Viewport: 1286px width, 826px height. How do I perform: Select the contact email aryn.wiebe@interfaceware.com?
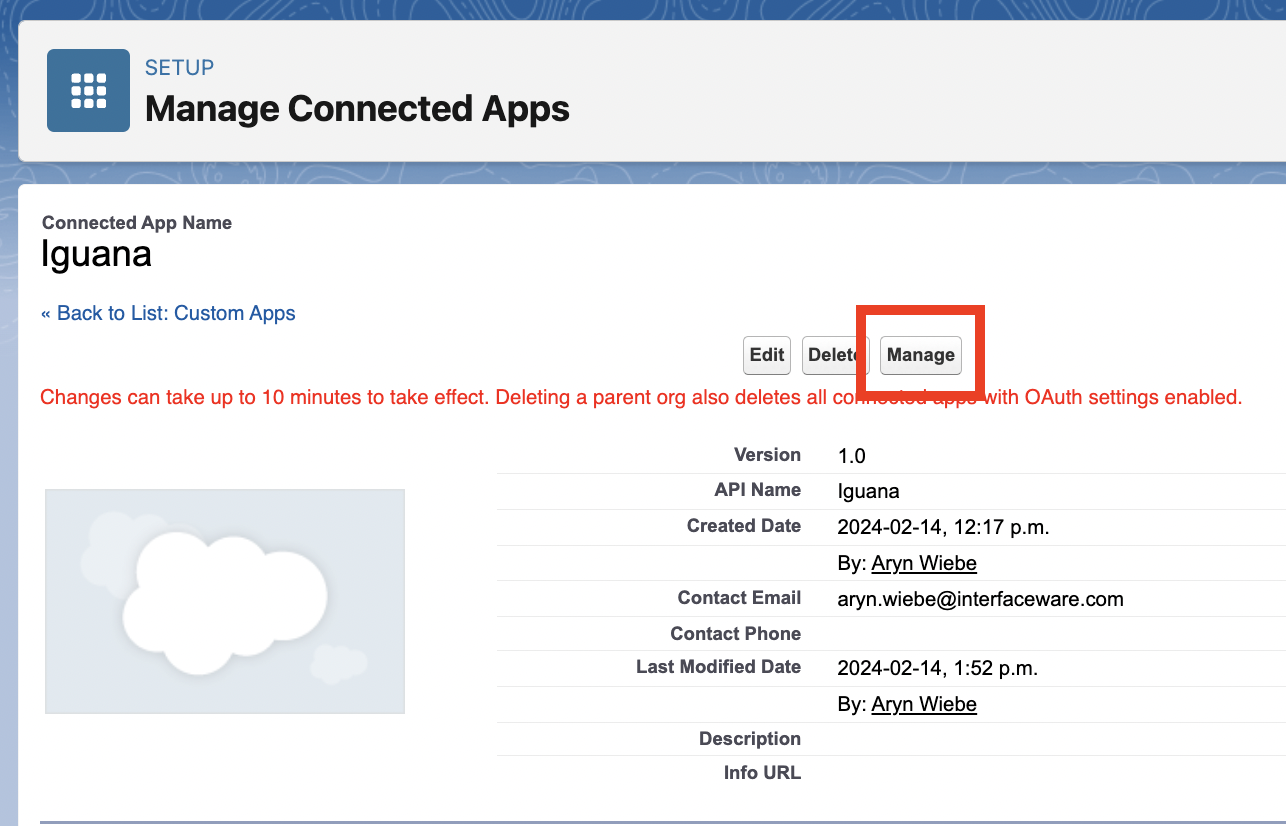[980, 599]
